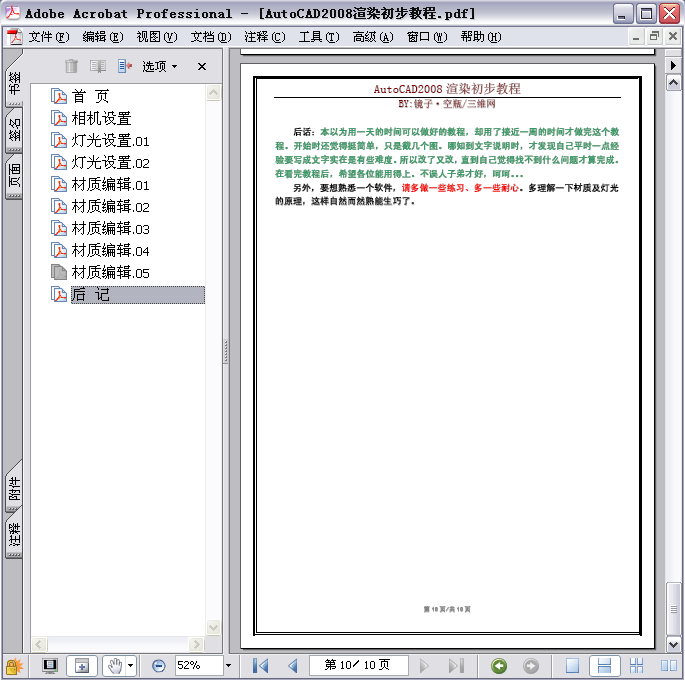Open the 窗口(W) menu
This screenshot has width=685, height=680.
(x=427, y=37)
